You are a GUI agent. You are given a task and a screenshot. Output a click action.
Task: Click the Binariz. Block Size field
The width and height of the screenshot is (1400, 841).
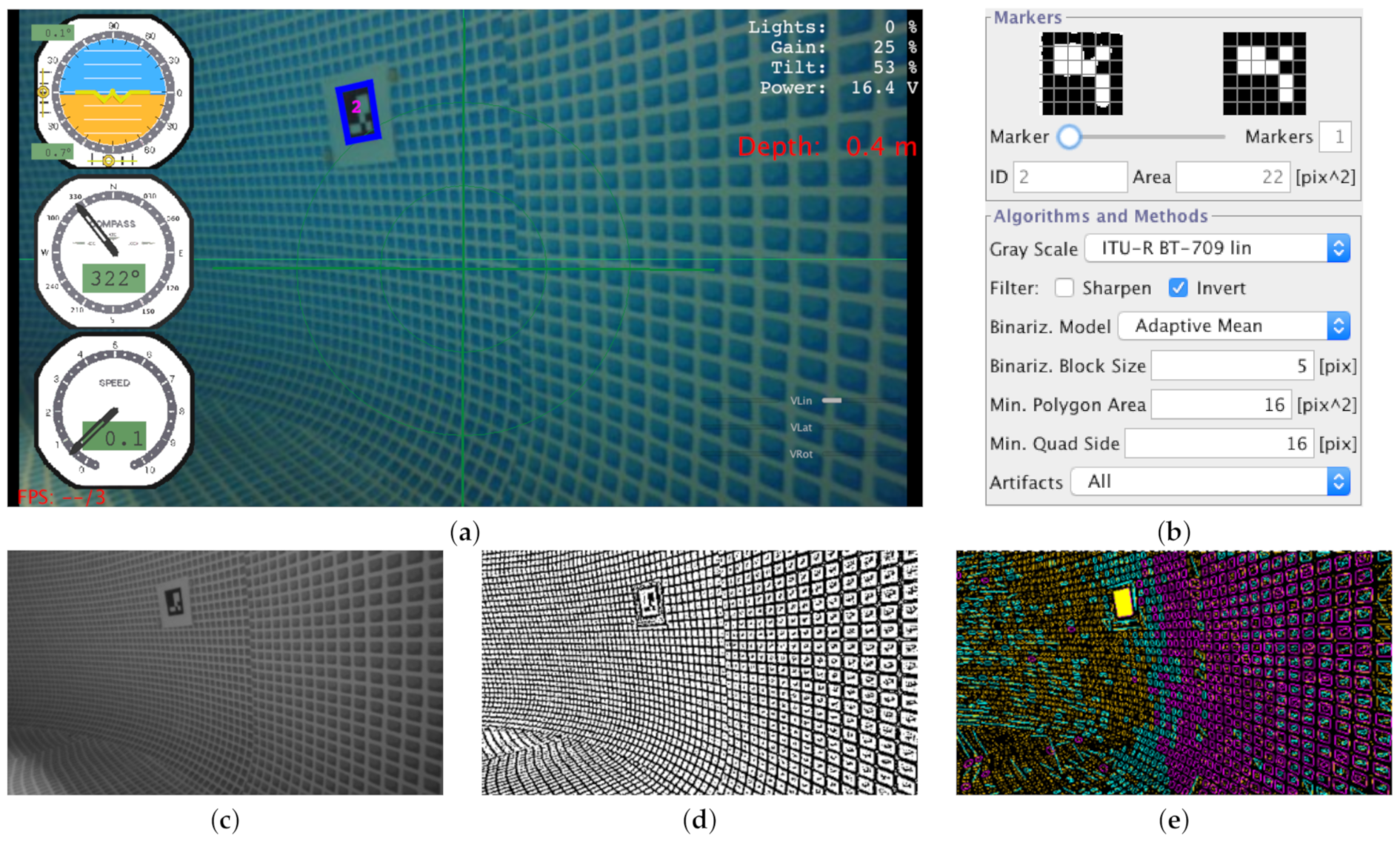click(x=1231, y=366)
